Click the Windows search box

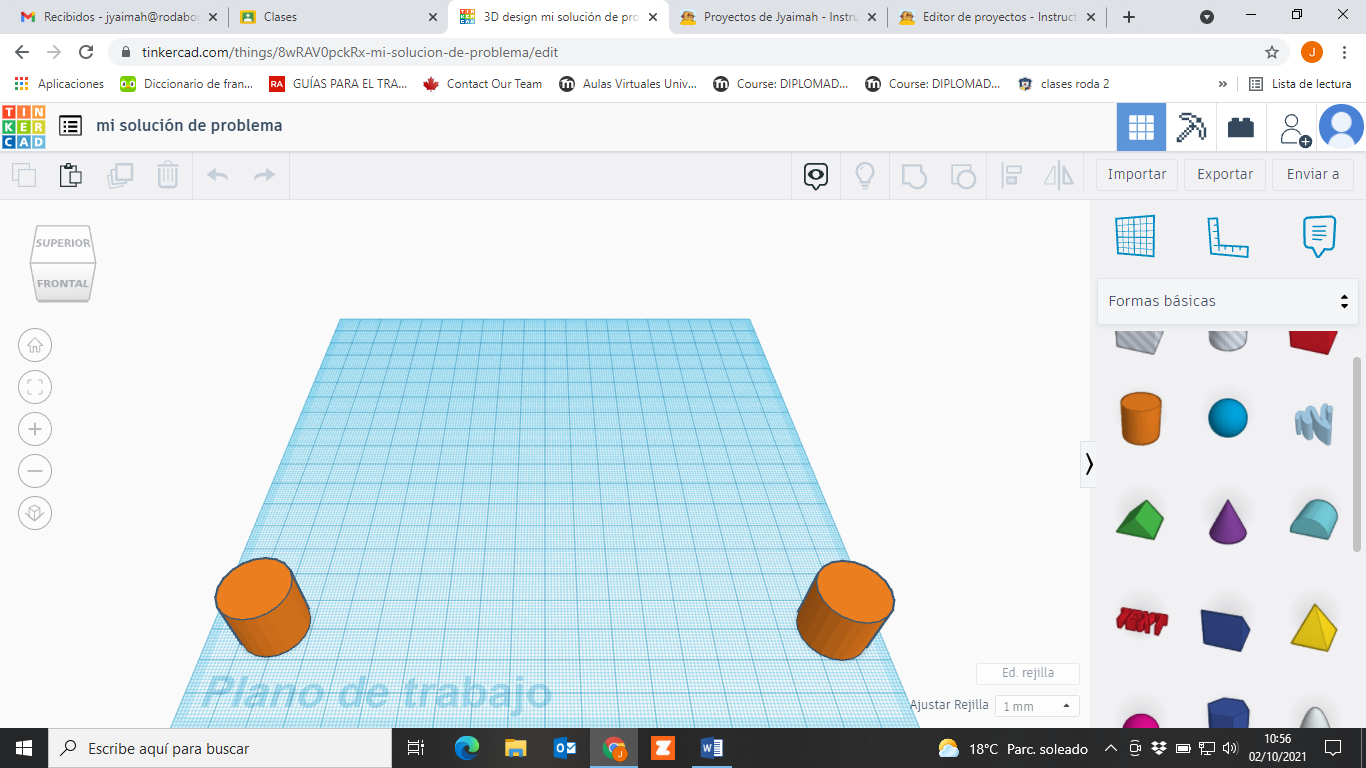(x=219, y=748)
